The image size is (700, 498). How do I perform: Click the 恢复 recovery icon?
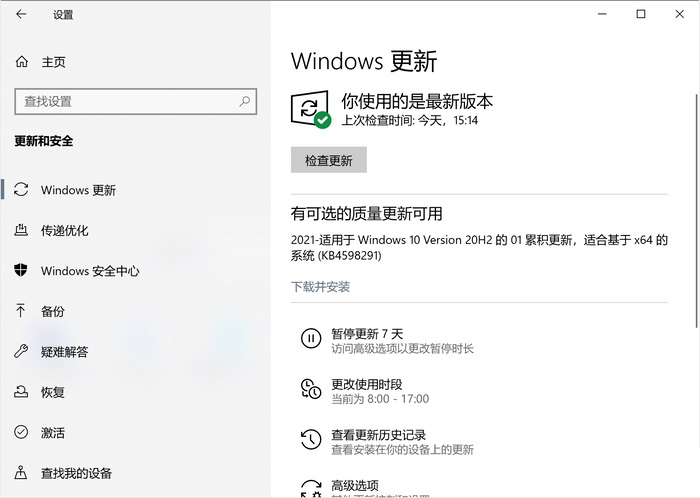pyautogui.click(x=22, y=392)
